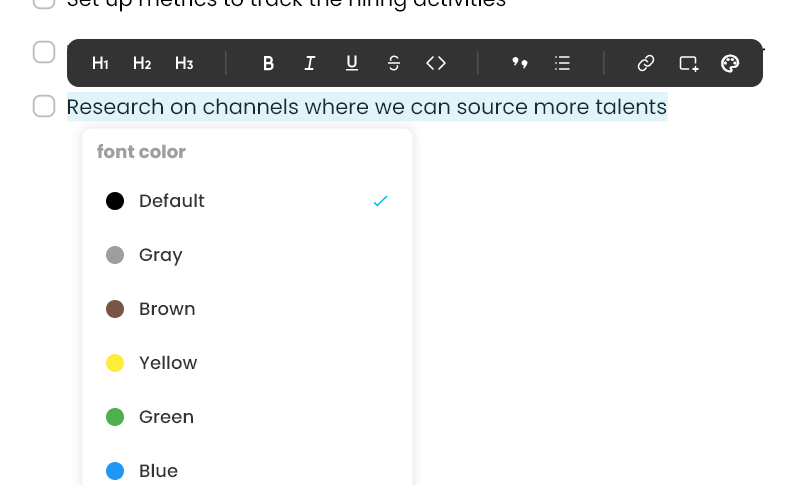The width and height of the screenshot is (798, 490).
Task: Choose Default font color
Action: click(x=247, y=201)
